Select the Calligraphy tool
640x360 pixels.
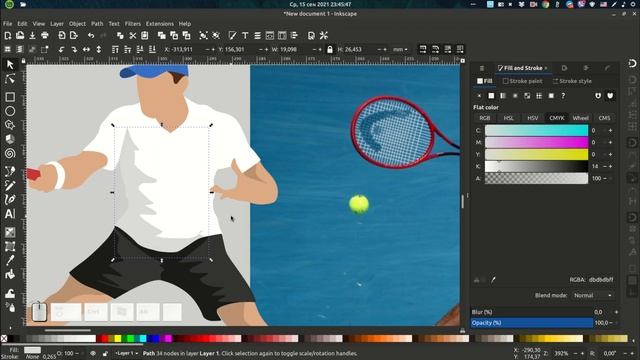(10, 200)
